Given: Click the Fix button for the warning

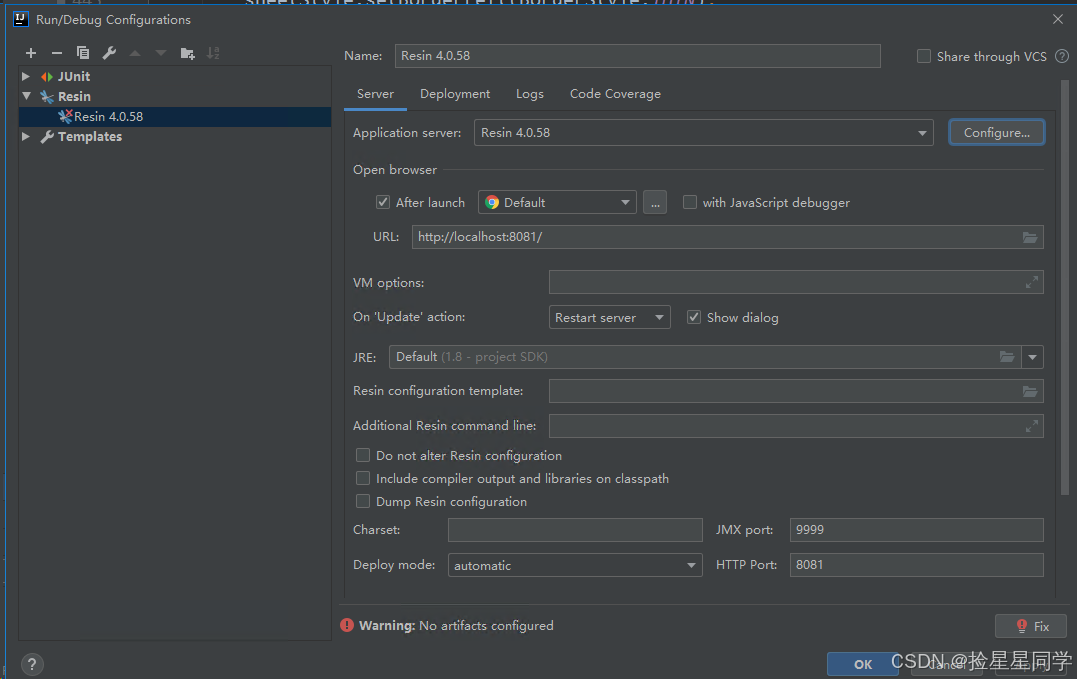Looking at the screenshot, I should click(x=1030, y=626).
